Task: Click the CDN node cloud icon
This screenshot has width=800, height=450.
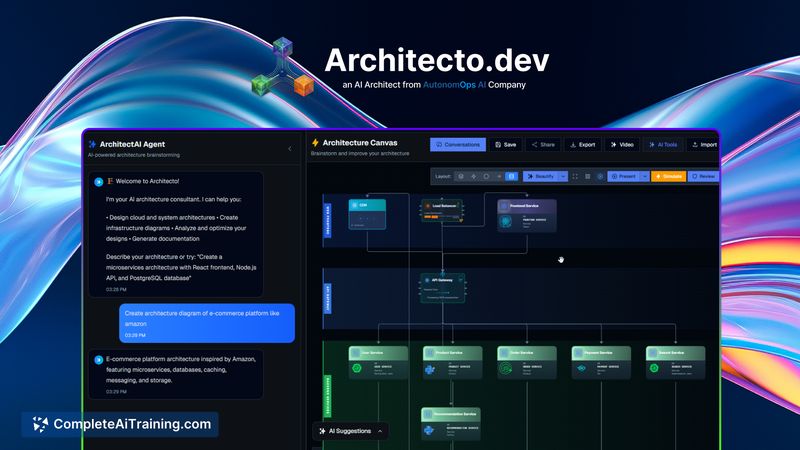Action: pos(355,205)
